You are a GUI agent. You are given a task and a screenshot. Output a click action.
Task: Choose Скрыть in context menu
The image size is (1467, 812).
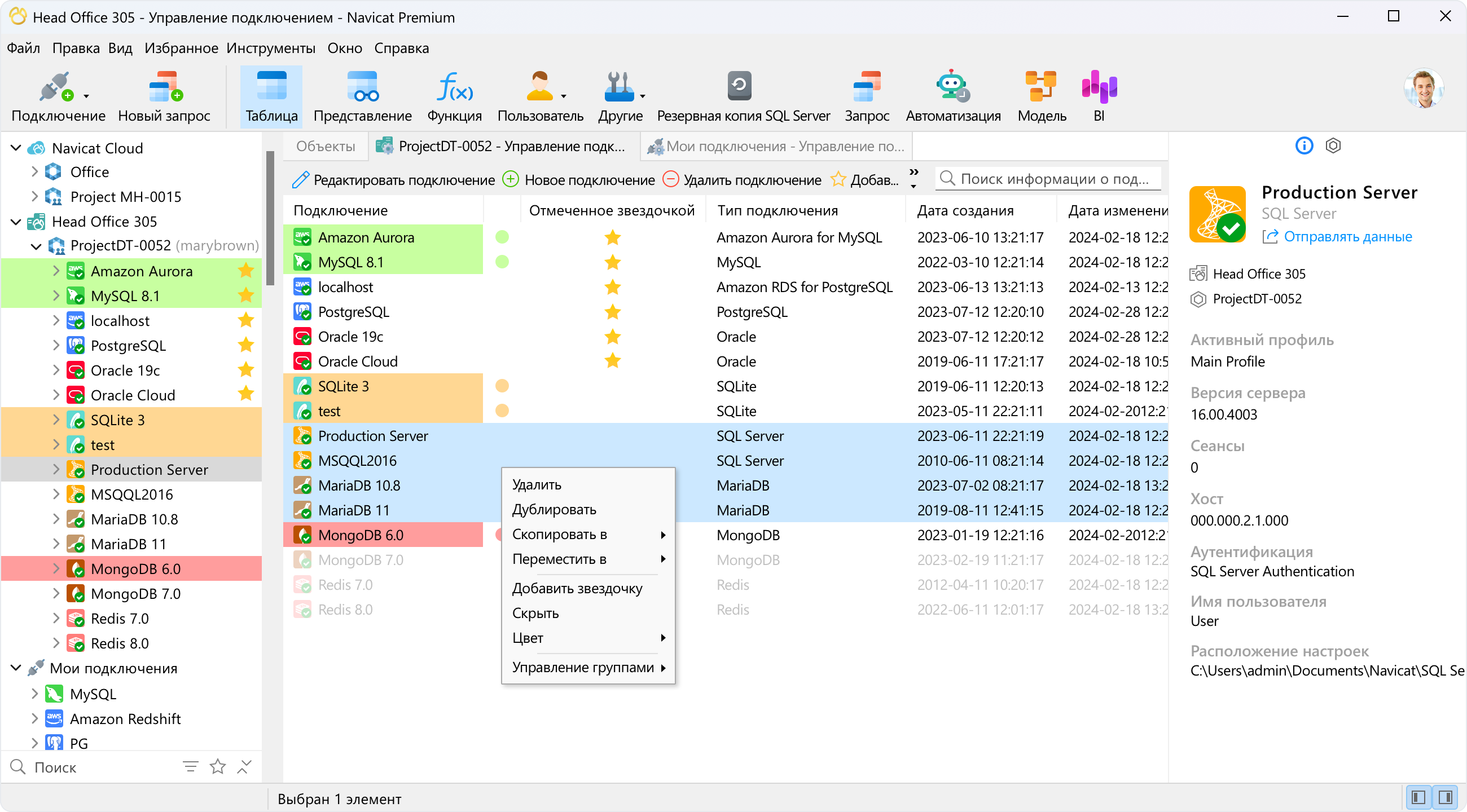[x=588, y=614]
